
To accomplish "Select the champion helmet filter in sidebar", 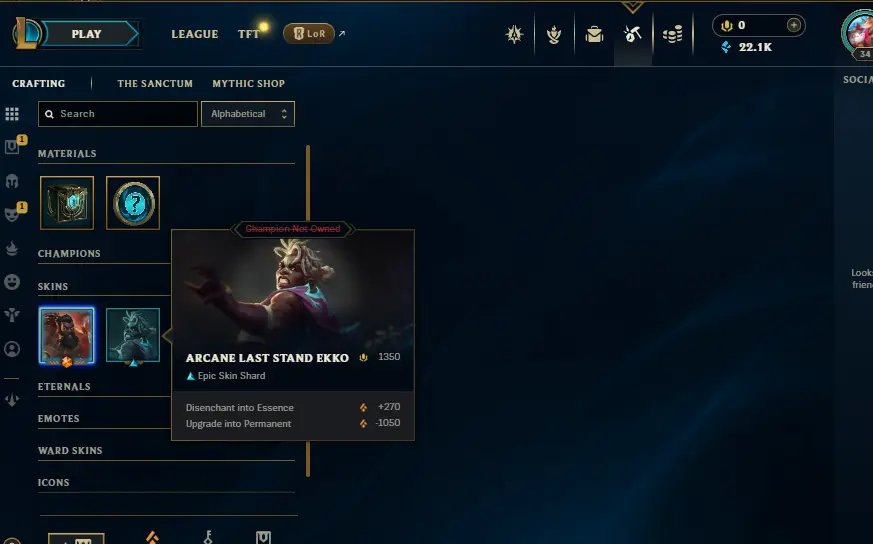I will pyautogui.click(x=12, y=181).
